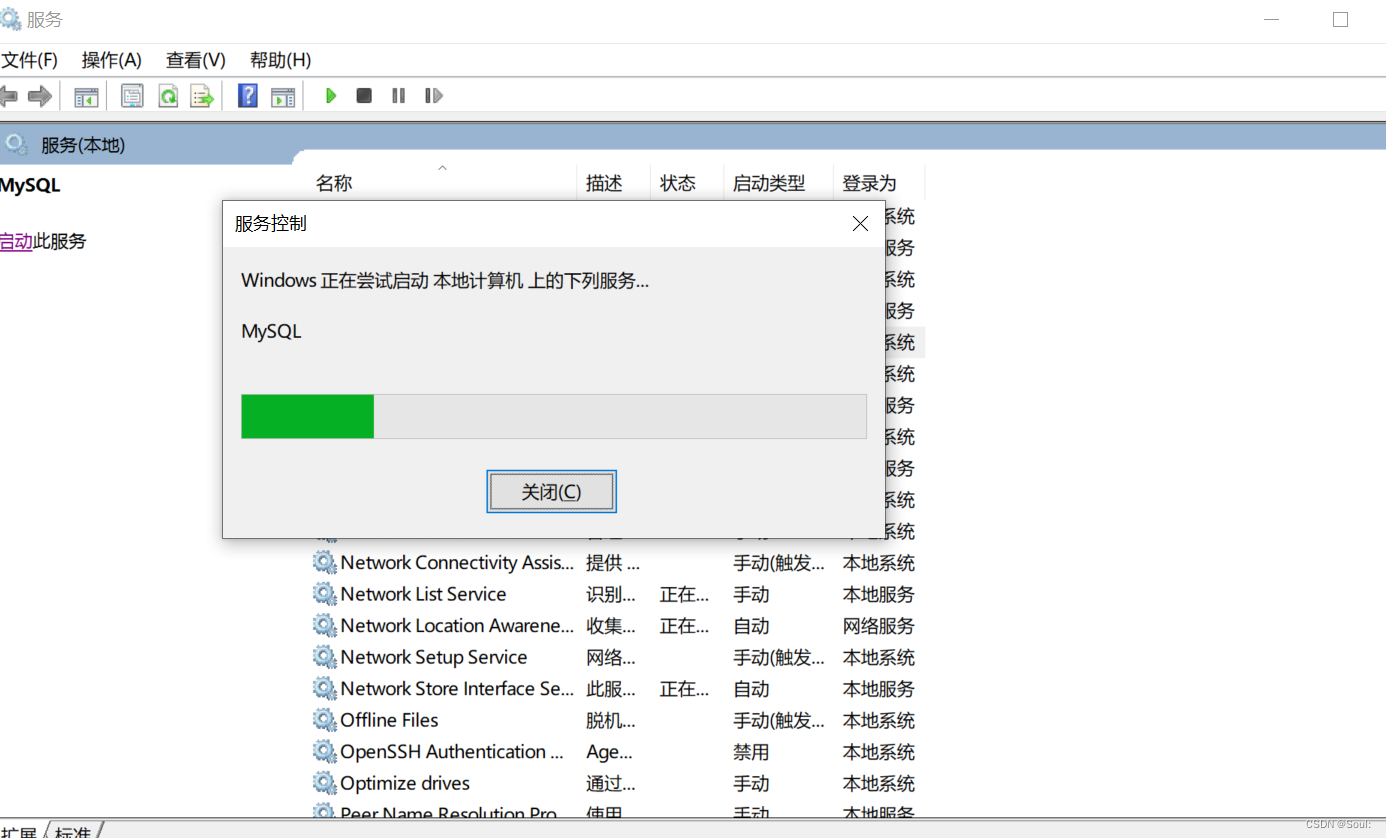The image size is (1386, 838).
Task: Toggle the show/hide action pane icon
Action: tap(284, 96)
